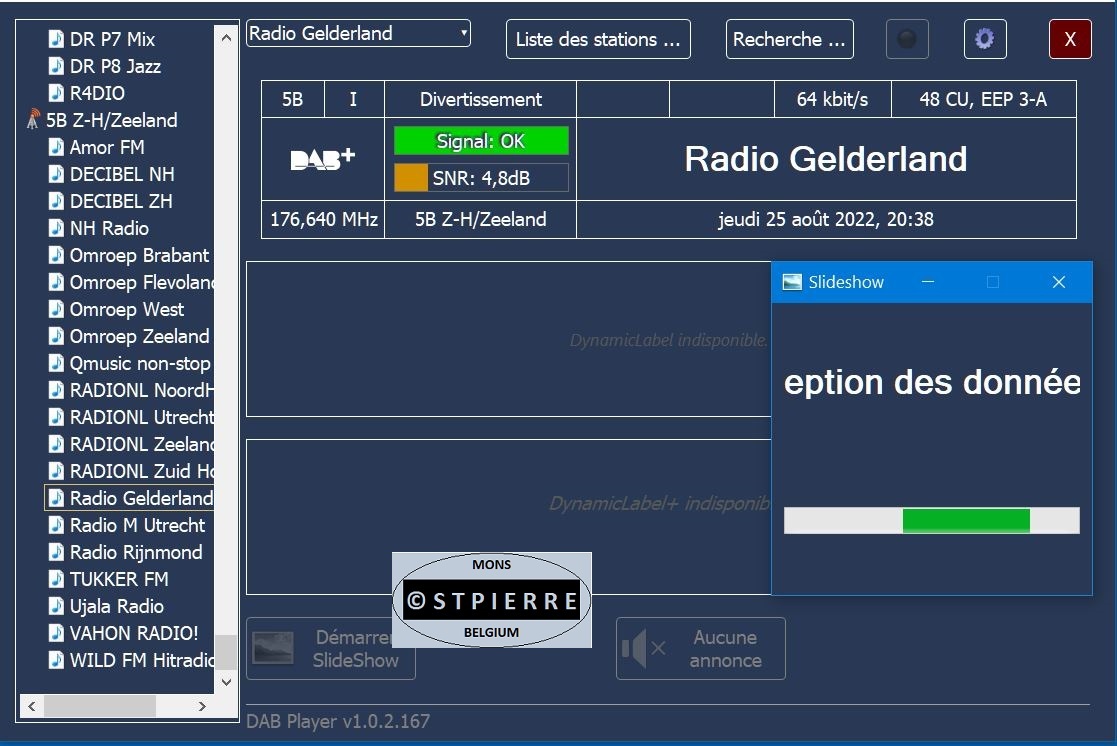Click the green Slideshow progress bar
Viewport: 1117px width, 746px height.
coord(966,521)
